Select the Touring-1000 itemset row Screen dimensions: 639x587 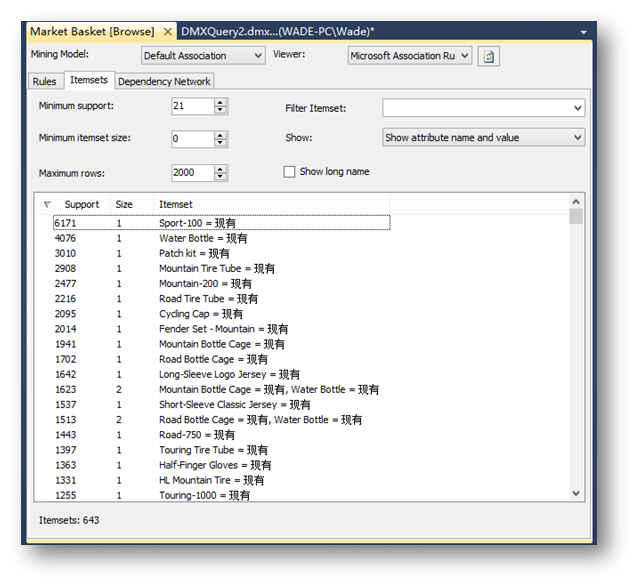(222, 495)
